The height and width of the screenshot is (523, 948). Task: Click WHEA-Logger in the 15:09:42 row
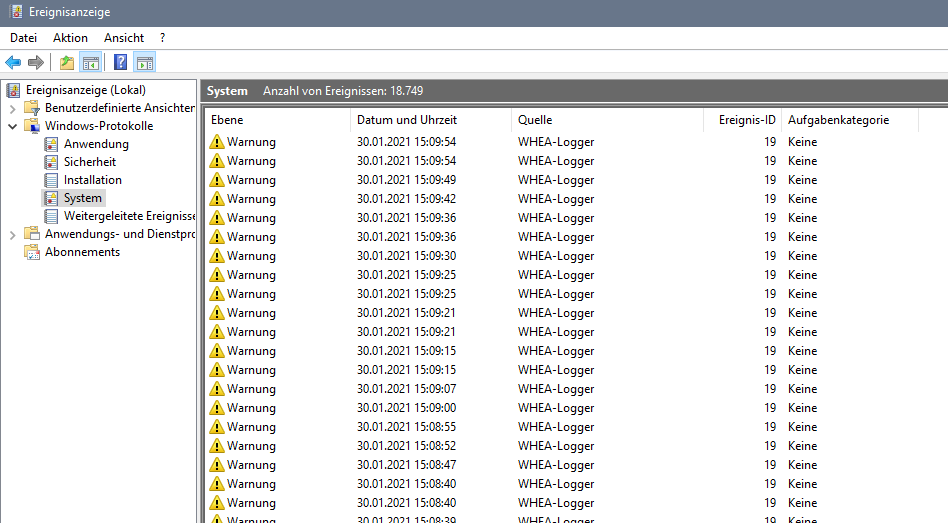click(x=556, y=199)
